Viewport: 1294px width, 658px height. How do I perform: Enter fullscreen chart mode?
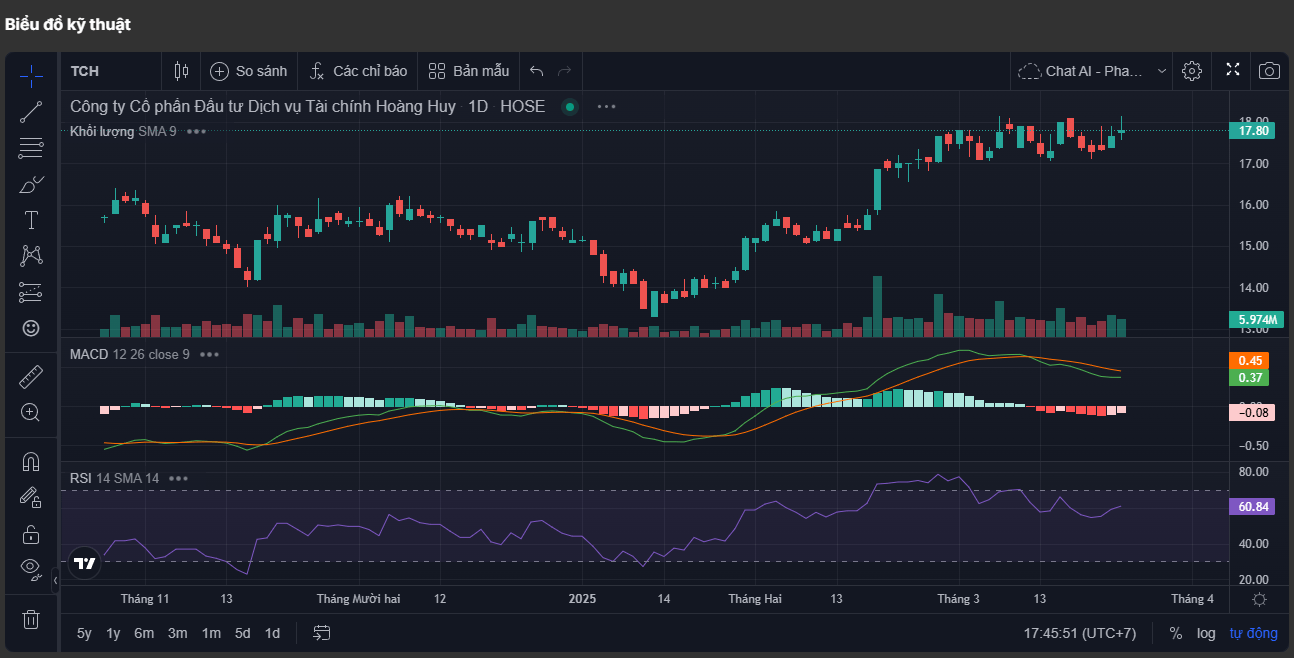pyautogui.click(x=1233, y=70)
